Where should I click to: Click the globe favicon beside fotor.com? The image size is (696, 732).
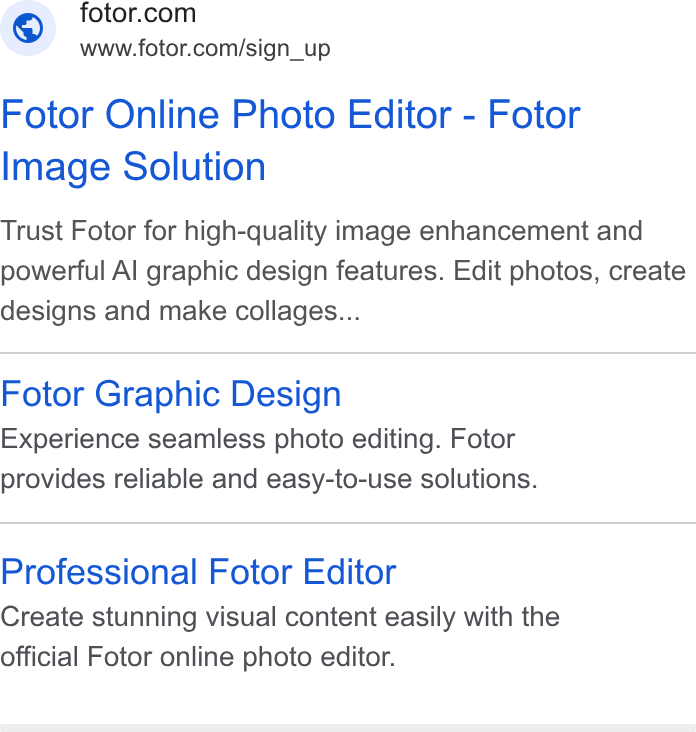(28, 28)
